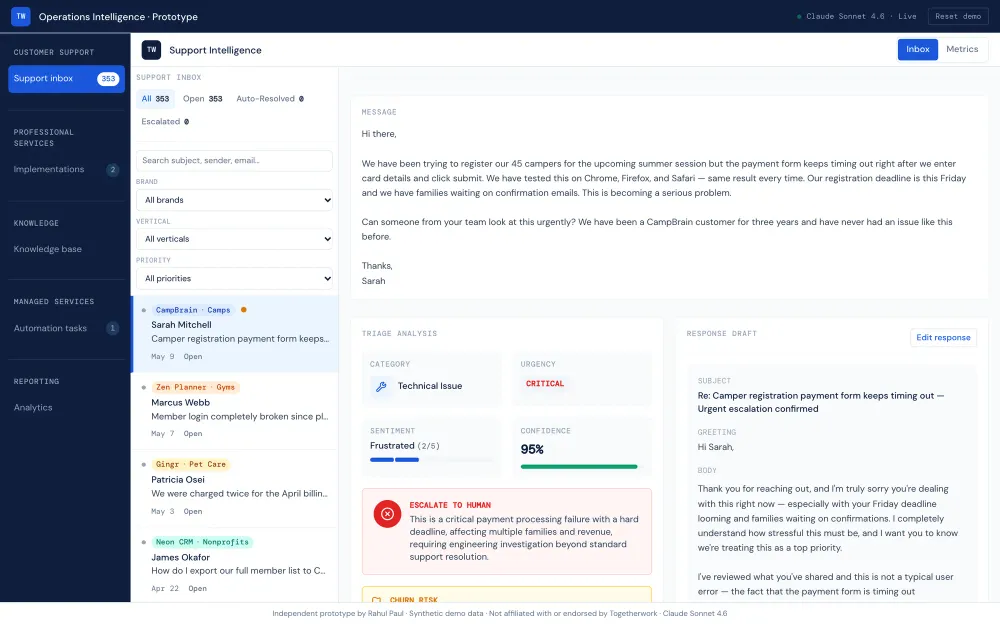1000x625 pixels.
Task: Click the 95% confidence value
Action: (x=532, y=450)
